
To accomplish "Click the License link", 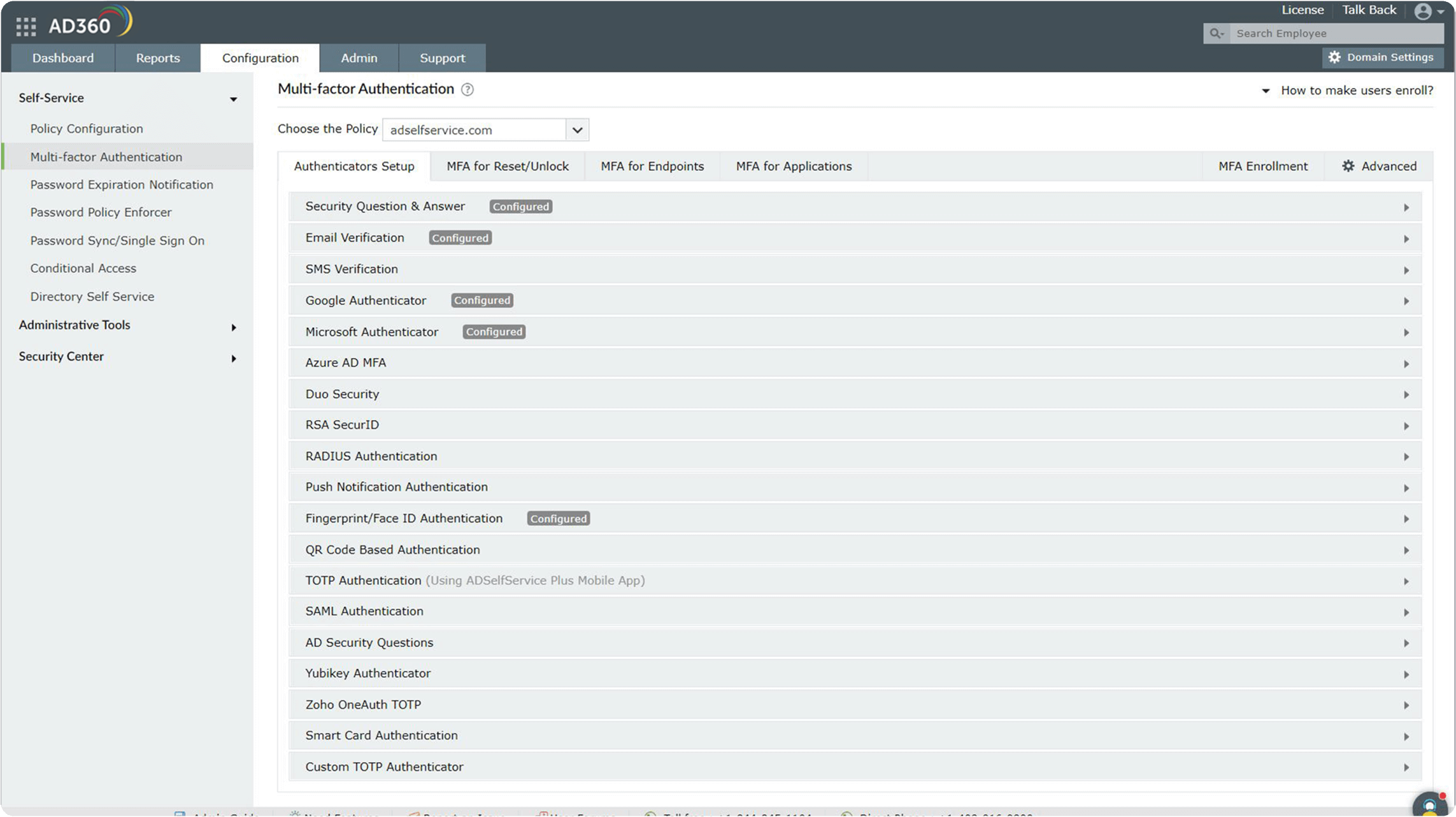I will (1302, 10).
